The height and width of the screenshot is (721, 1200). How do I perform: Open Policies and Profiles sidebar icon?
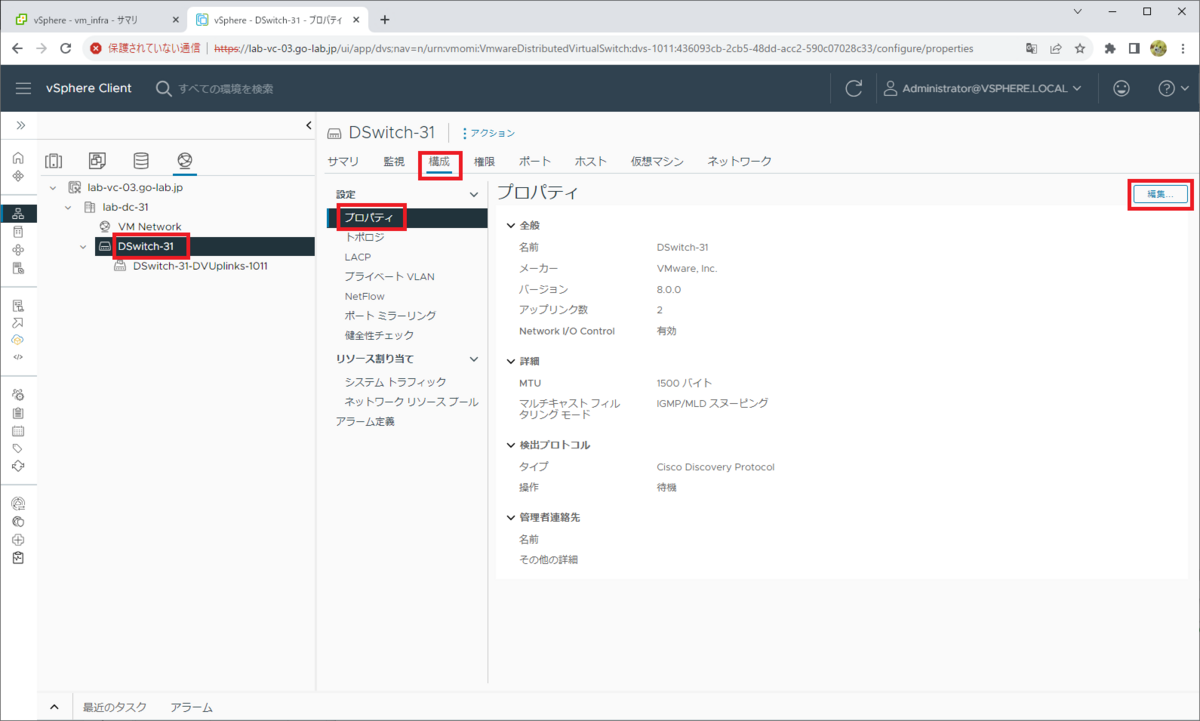(18, 305)
